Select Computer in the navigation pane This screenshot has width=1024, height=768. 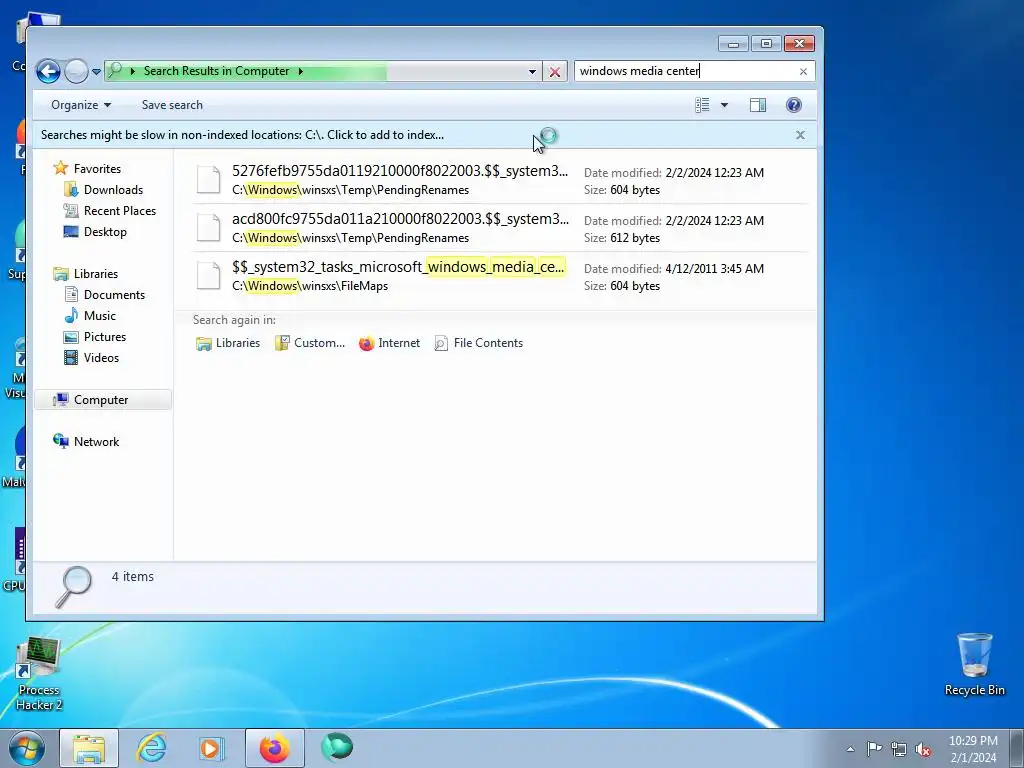103,400
